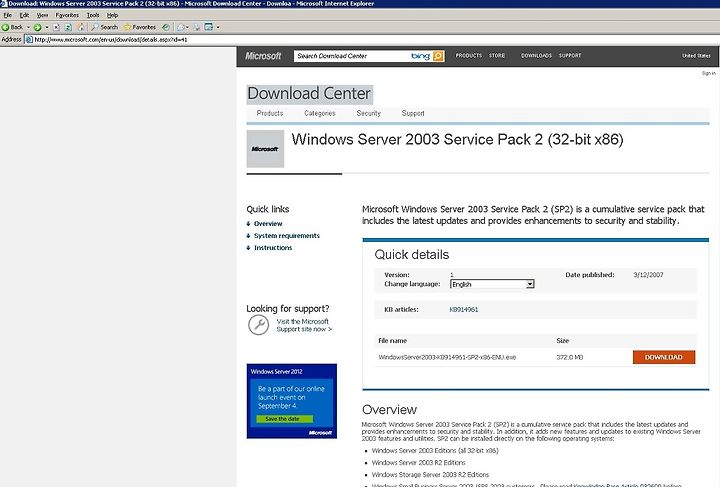Open STORE in the top navigation
Image resolution: width=720 pixels, height=487 pixels.
[497, 56]
